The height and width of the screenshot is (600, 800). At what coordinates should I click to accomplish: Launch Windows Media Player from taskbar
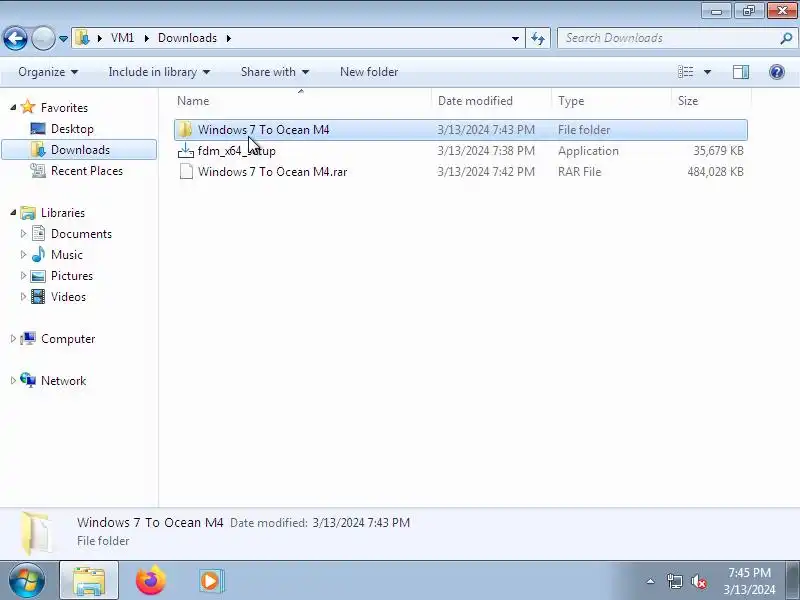[211, 581]
